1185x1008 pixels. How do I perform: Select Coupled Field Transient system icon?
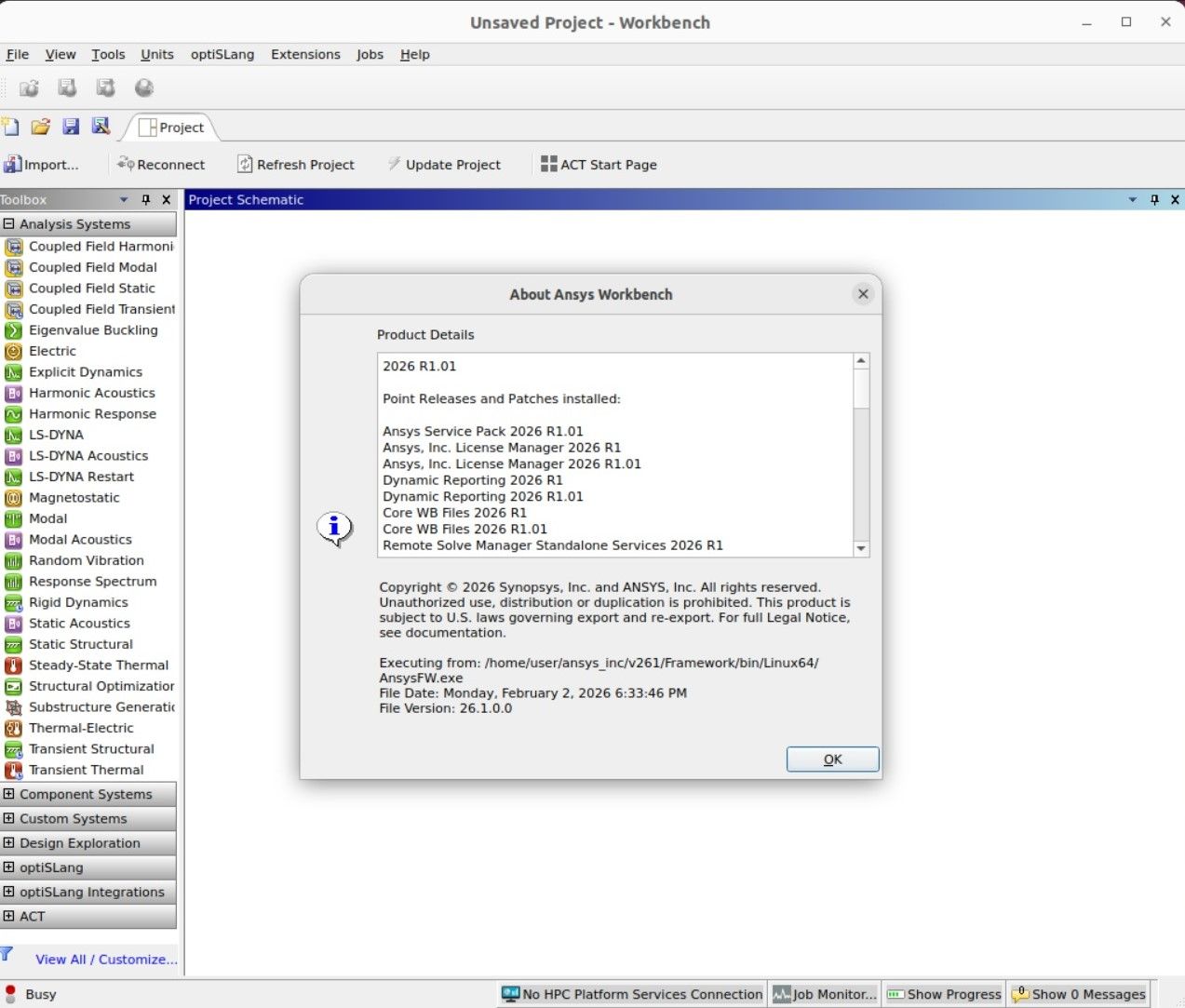point(14,309)
